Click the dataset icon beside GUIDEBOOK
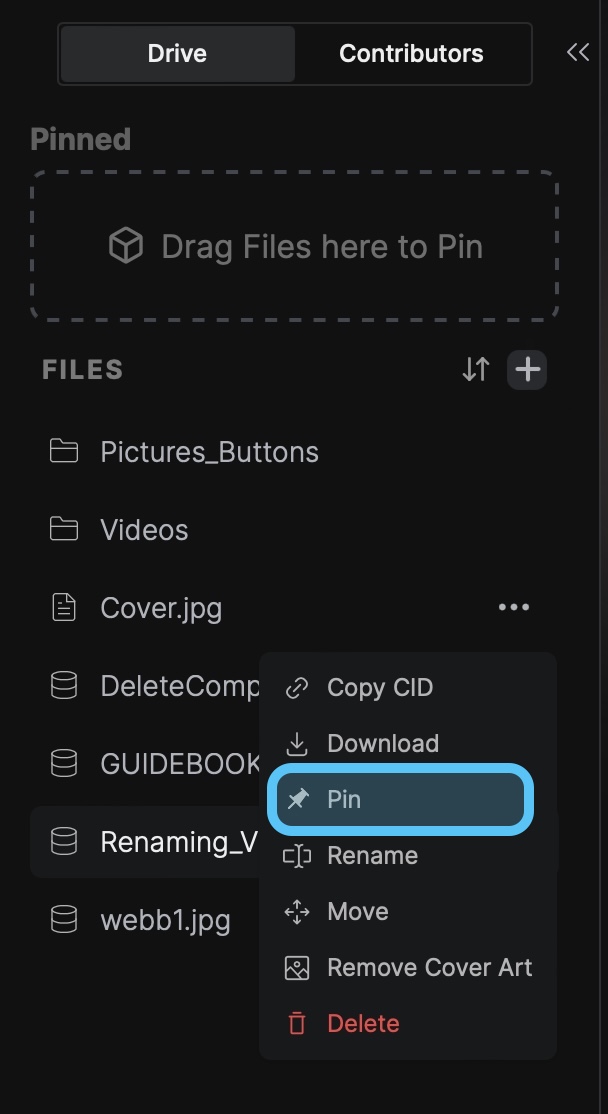Image resolution: width=608 pixels, height=1114 pixels. pyautogui.click(x=64, y=764)
